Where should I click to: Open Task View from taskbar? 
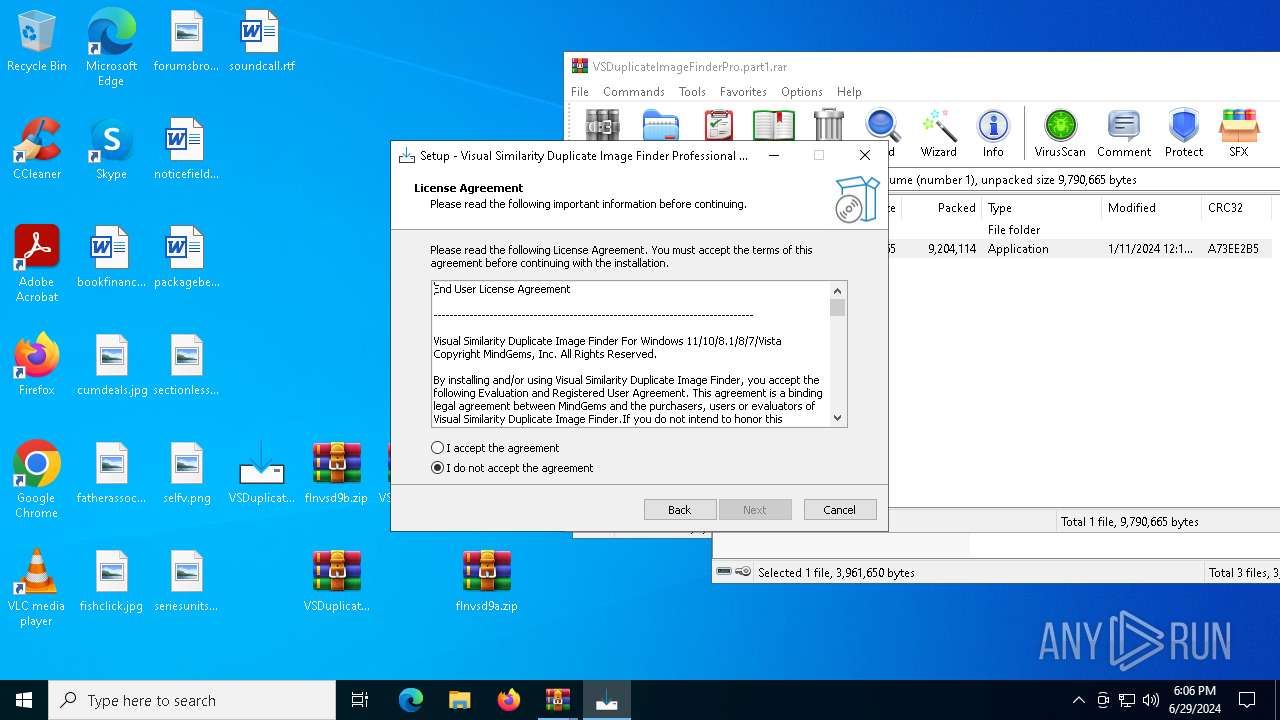[360, 700]
